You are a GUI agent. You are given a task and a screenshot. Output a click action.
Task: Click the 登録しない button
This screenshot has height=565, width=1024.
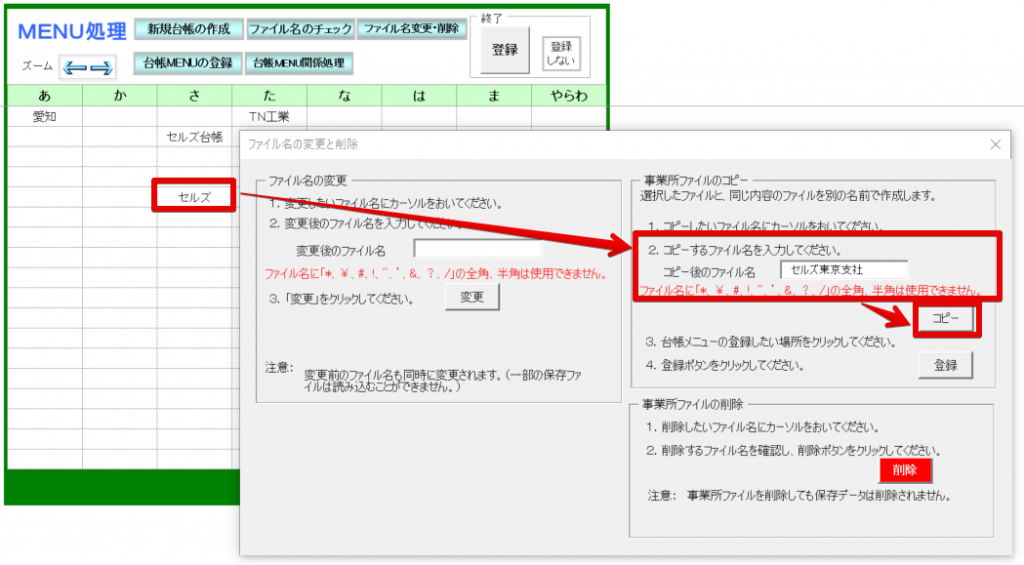561,54
